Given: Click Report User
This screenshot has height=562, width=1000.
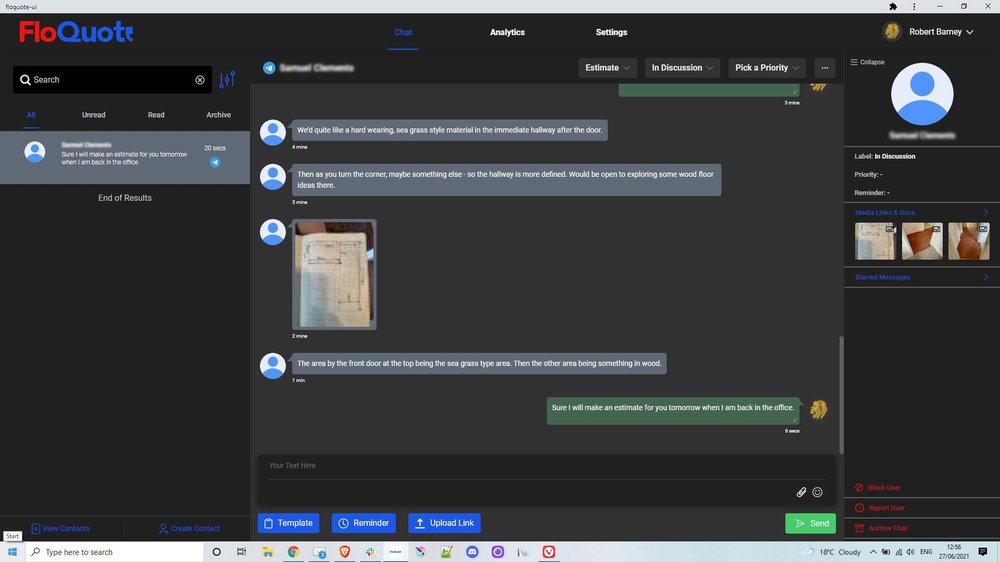Looking at the screenshot, I should (880, 508).
